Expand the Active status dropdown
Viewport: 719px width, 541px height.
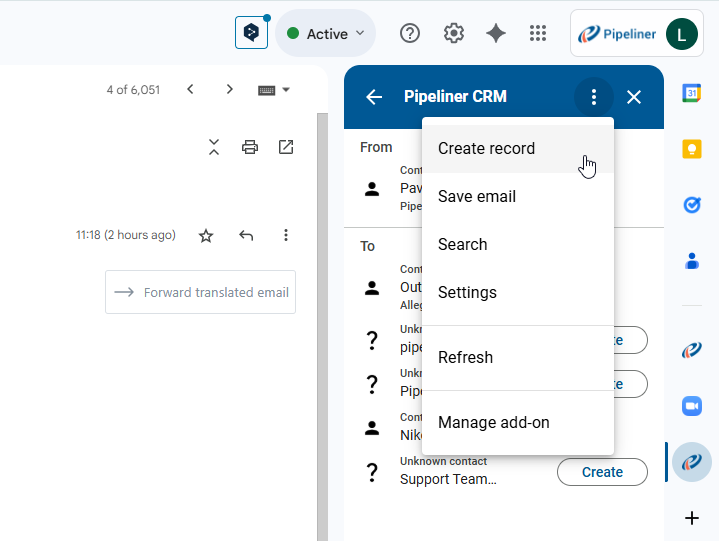click(x=325, y=34)
